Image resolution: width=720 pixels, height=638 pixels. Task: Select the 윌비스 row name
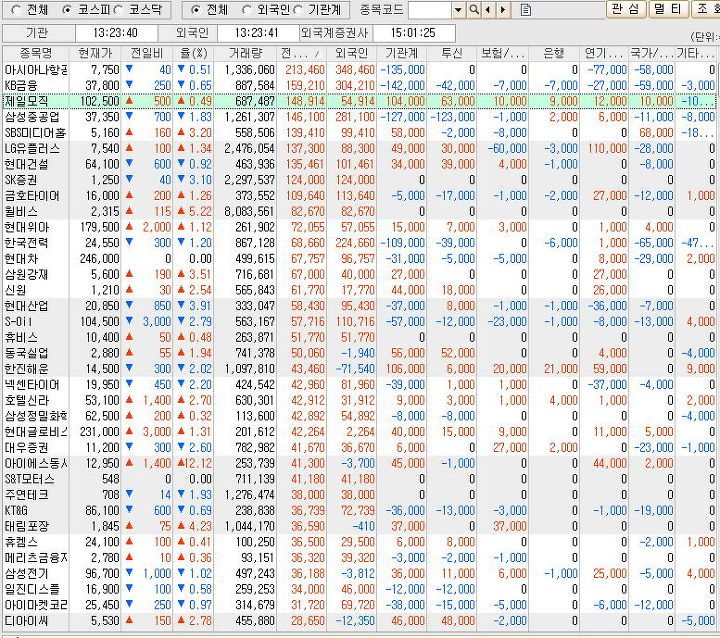[21, 211]
